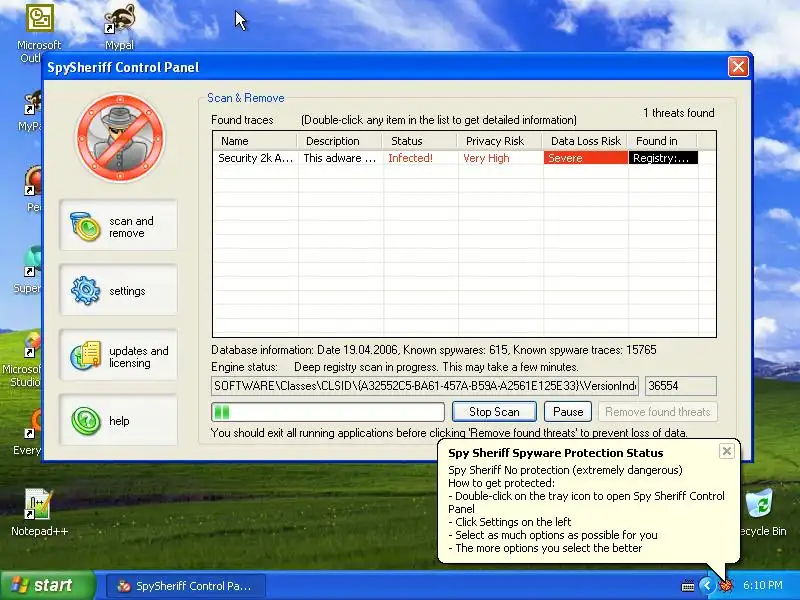
Task: Click Remove found threats button
Action: [658, 412]
